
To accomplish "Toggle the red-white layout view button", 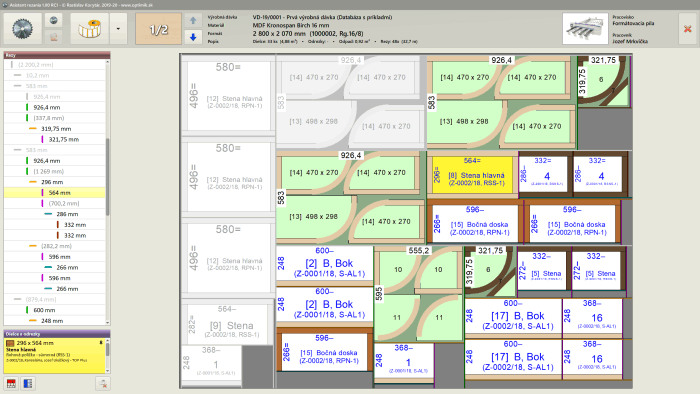I will click(11, 384).
